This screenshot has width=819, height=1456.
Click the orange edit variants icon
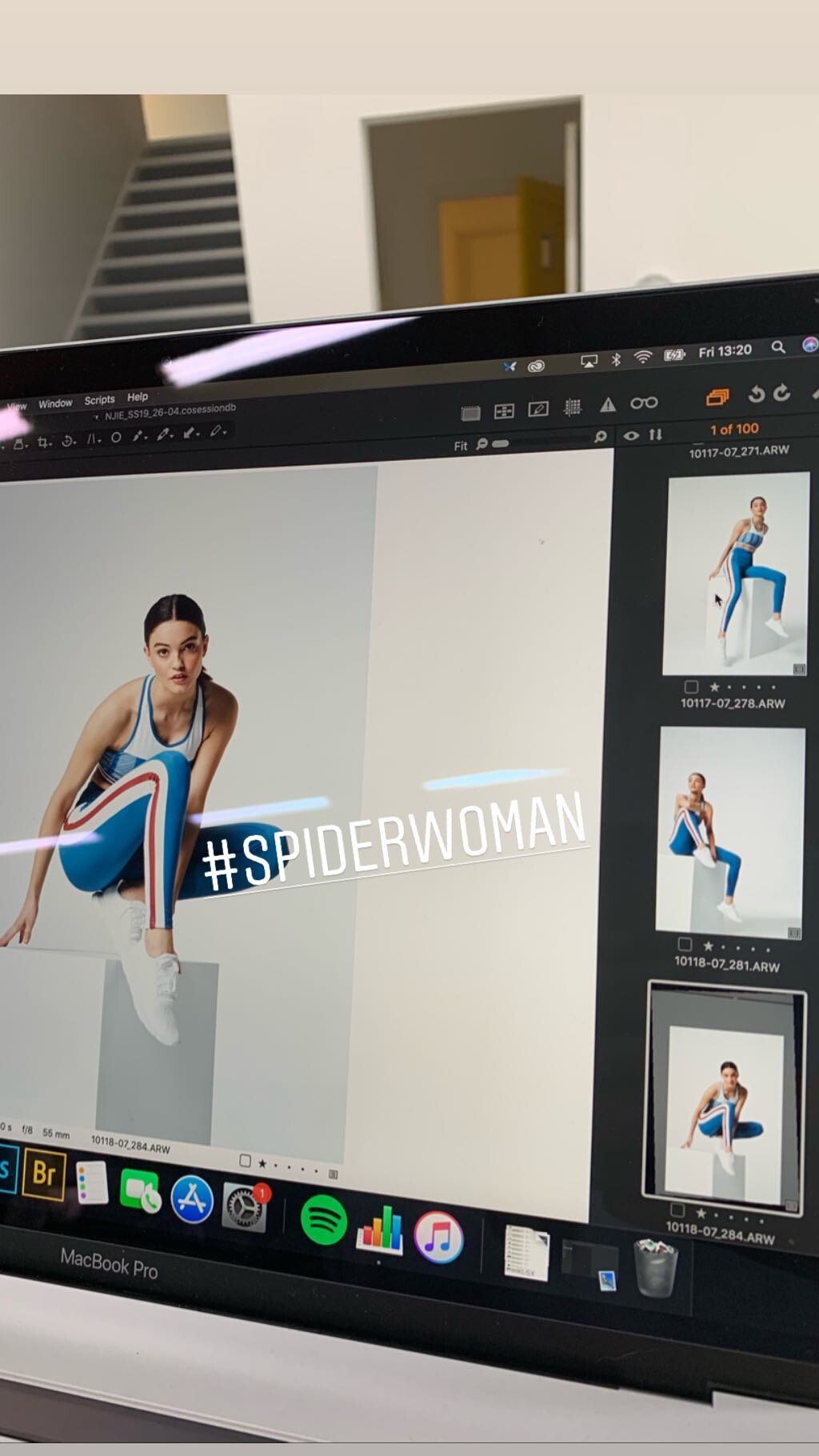[x=717, y=397]
